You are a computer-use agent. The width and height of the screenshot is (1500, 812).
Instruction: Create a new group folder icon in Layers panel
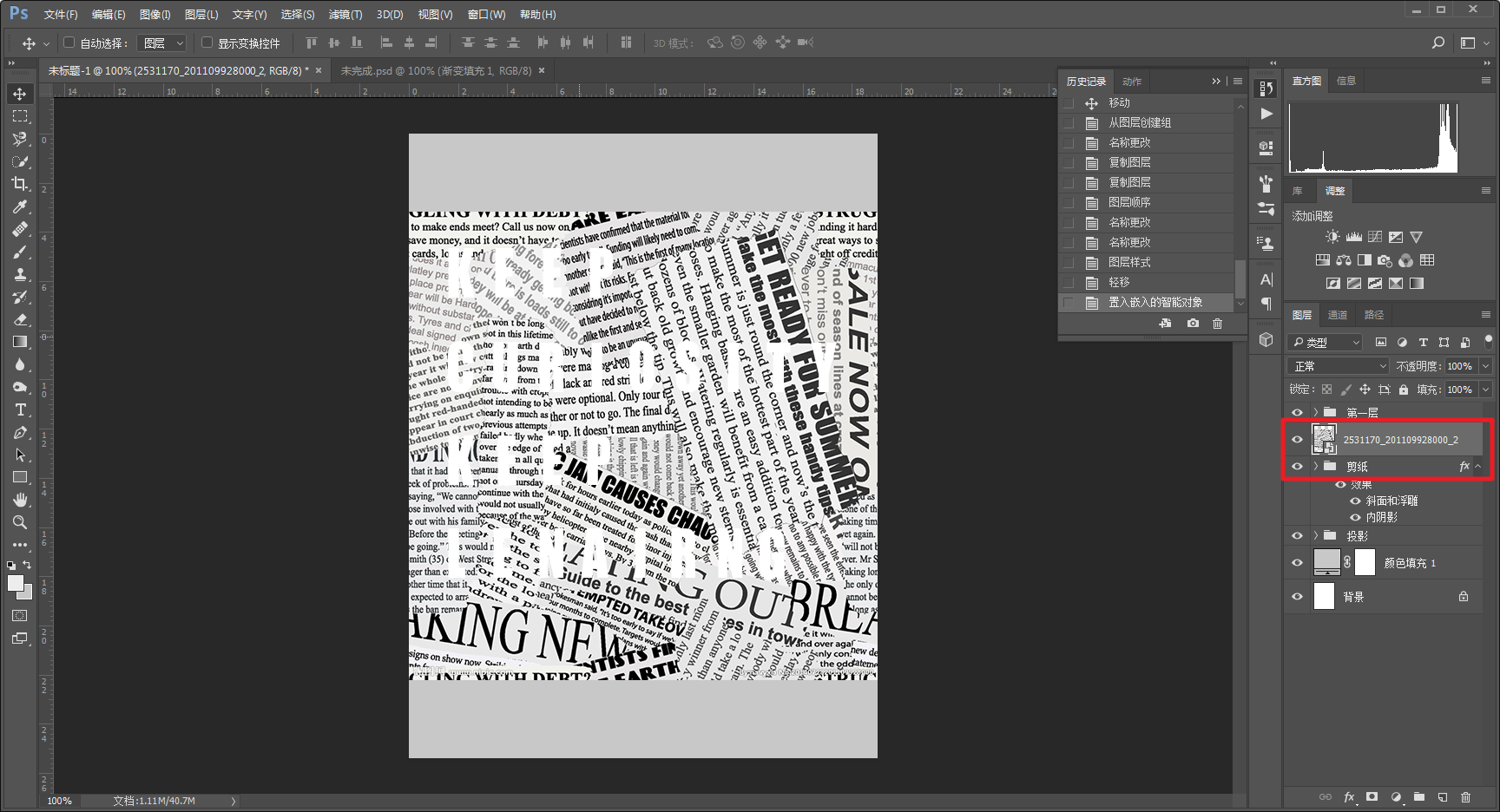pos(1418,796)
